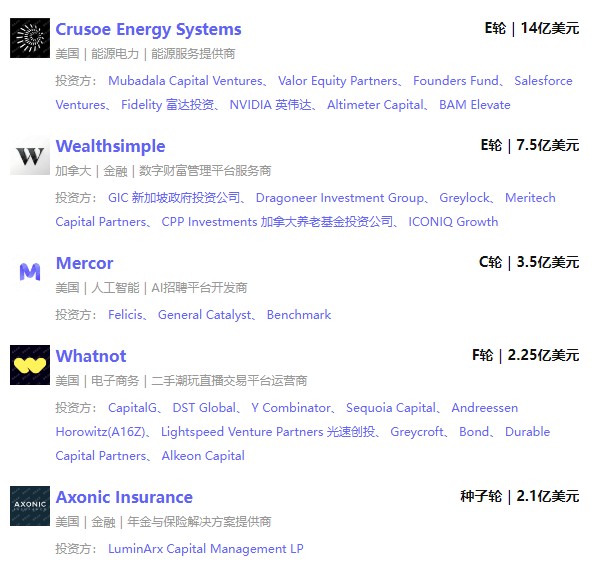598x574 pixels.
Task: Open investor Fidelity 富达投资
Action: (x=167, y=105)
